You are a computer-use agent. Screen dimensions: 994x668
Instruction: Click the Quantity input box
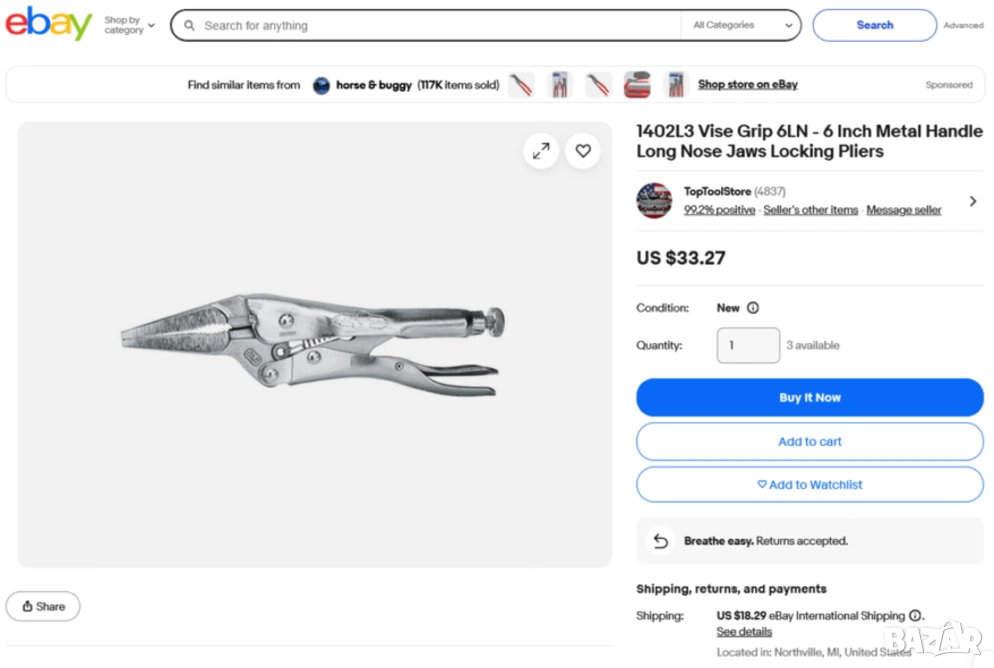pyautogui.click(x=748, y=345)
